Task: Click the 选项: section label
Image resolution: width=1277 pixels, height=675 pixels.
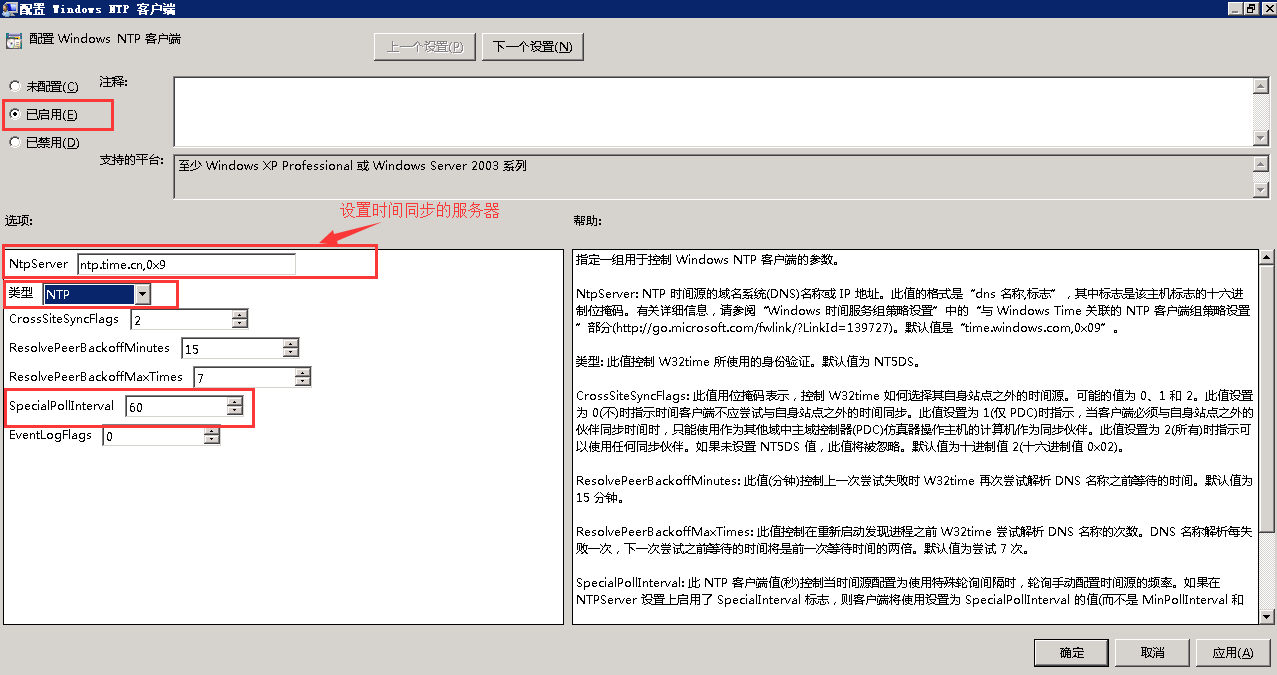Action: [19, 220]
